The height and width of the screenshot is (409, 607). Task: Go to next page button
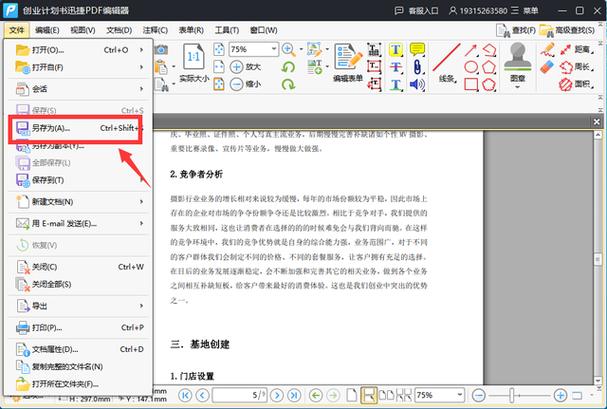[x=277, y=395]
